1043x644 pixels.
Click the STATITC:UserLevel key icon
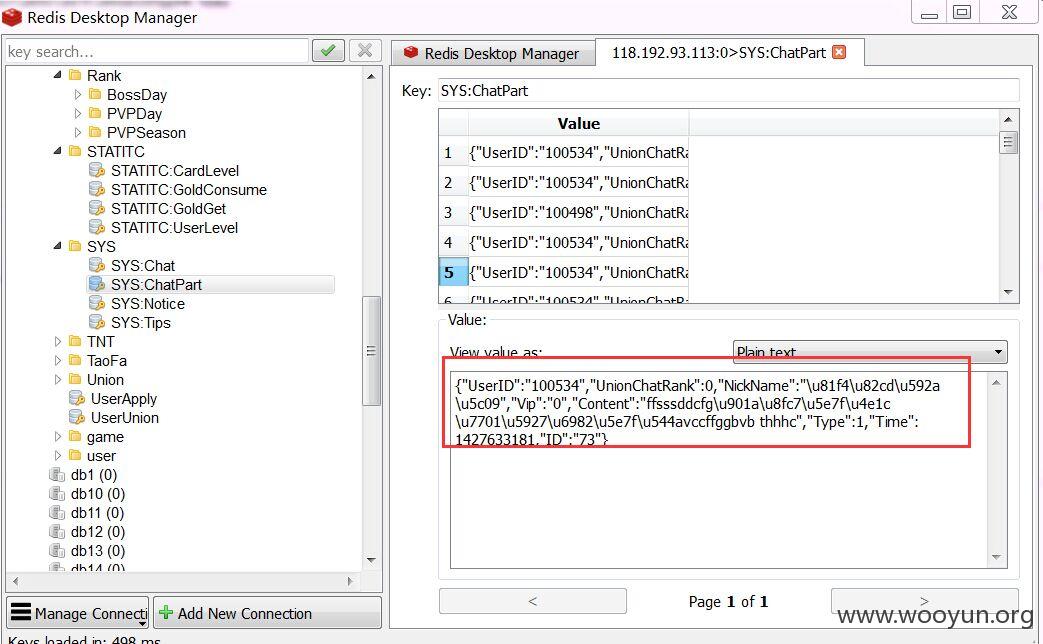pos(96,228)
